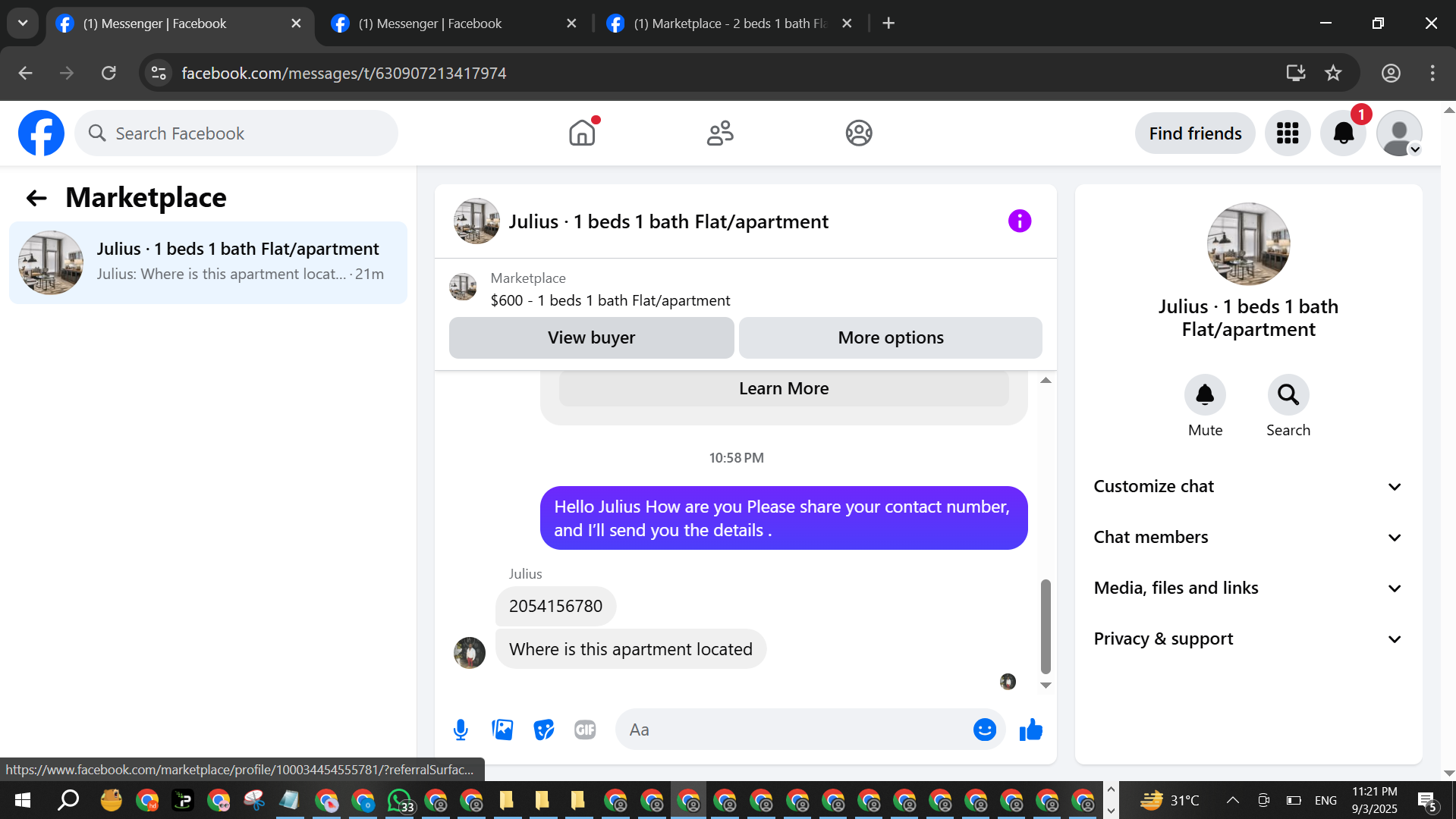Click the message '2054156780'
The width and height of the screenshot is (1456, 819).
pyautogui.click(x=555, y=607)
